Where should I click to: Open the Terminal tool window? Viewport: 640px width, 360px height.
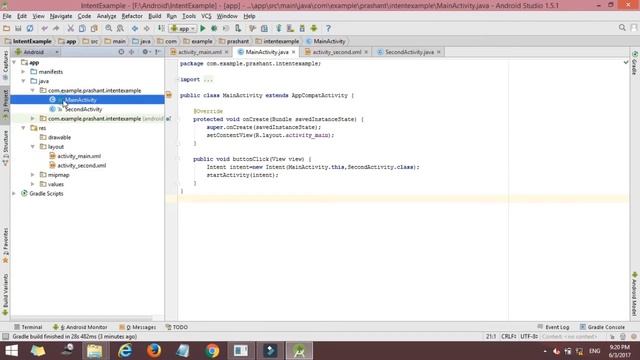pyautogui.click(x=28, y=327)
